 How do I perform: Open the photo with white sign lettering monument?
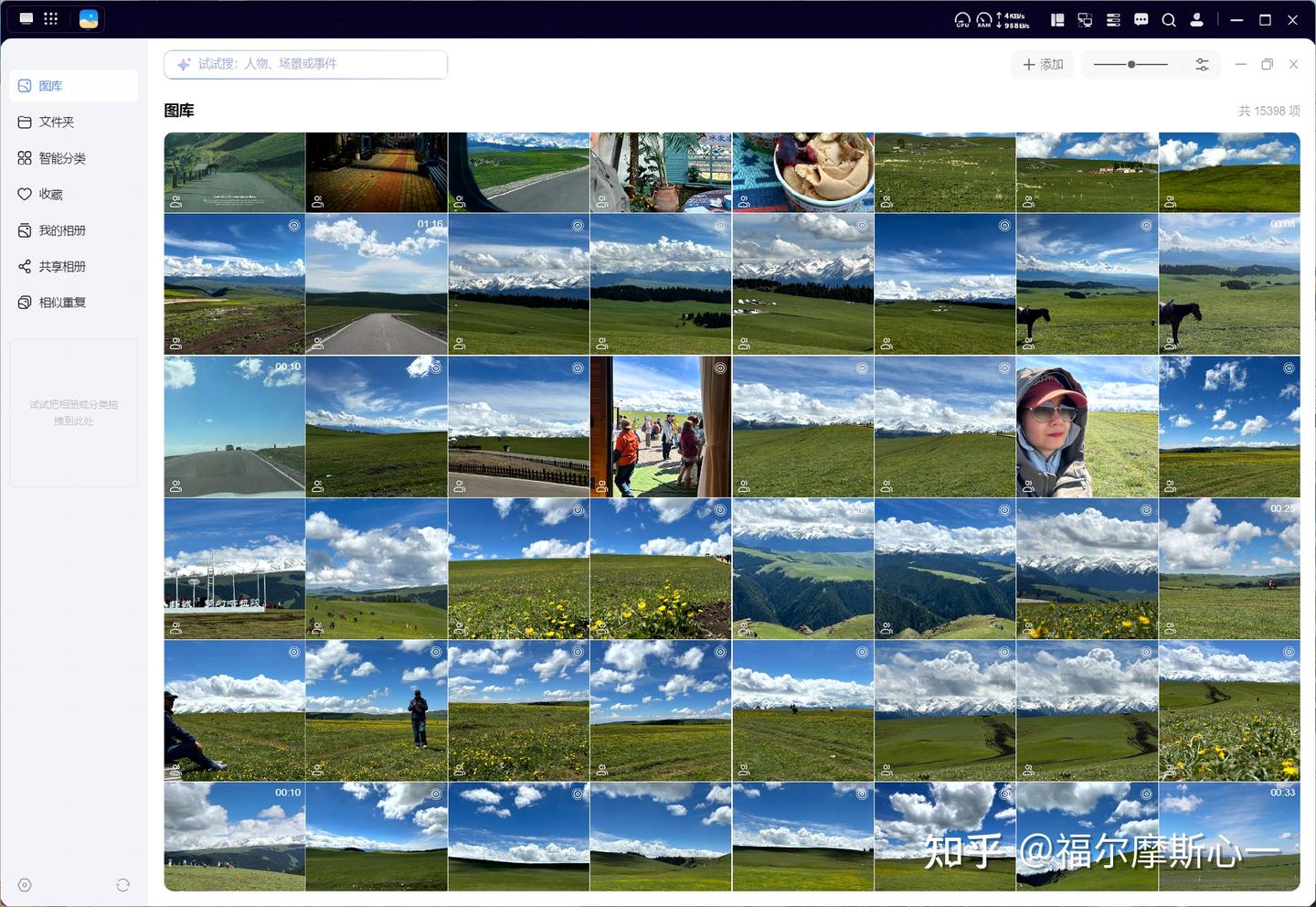click(x=235, y=569)
